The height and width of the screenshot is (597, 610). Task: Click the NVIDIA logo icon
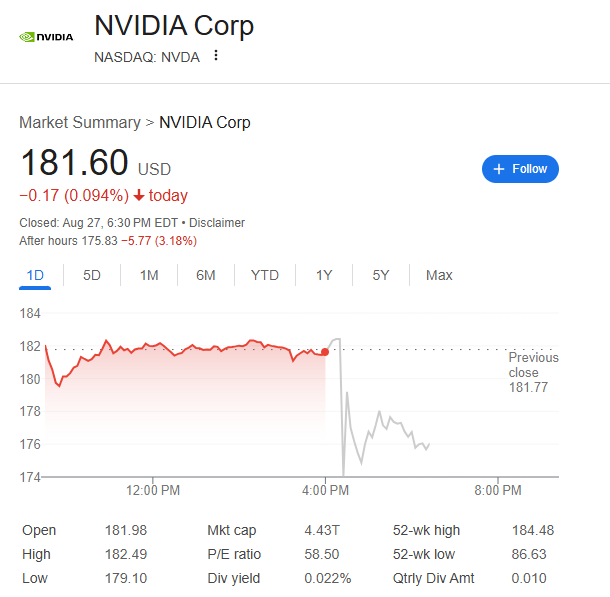(x=46, y=37)
